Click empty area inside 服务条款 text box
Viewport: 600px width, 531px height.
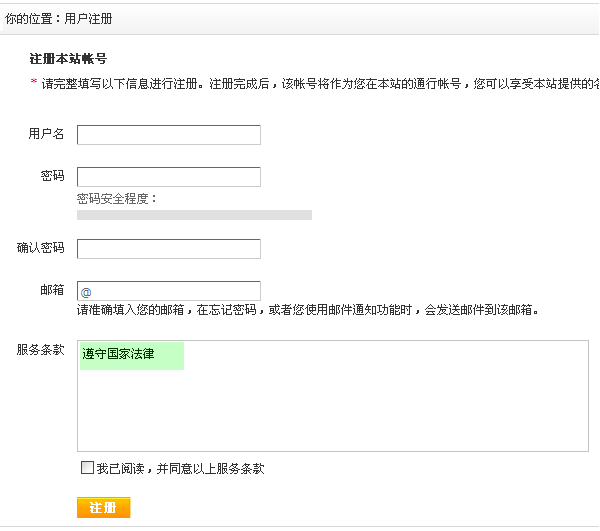point(380,410)
